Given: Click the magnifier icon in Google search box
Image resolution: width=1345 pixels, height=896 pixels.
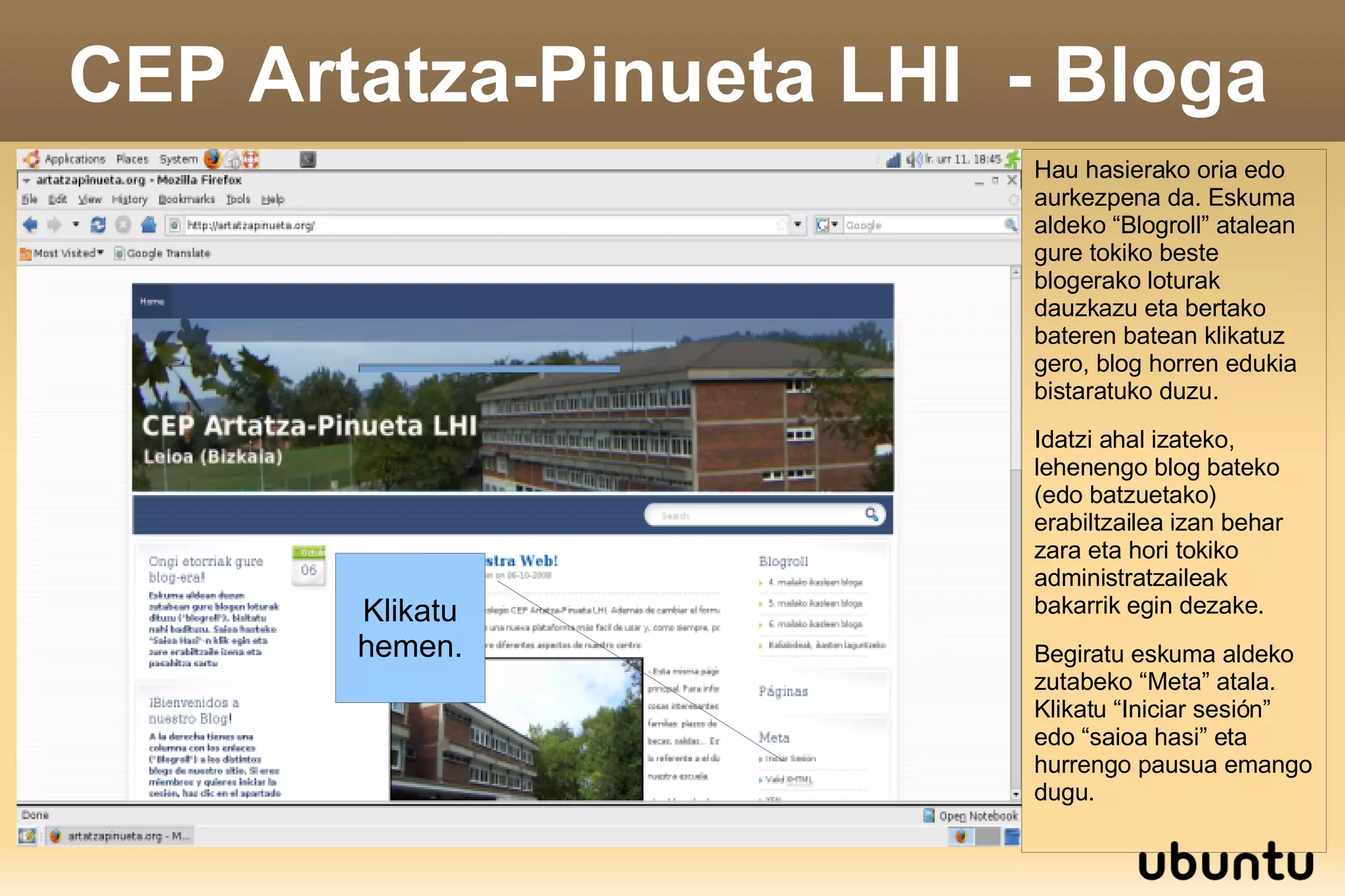Looking at the screenshot, I should (x=1010, y=225).
